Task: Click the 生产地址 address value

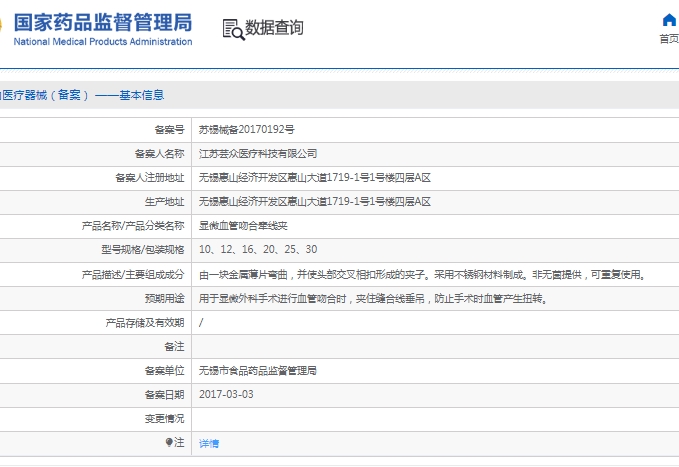Action: (315, 201)
